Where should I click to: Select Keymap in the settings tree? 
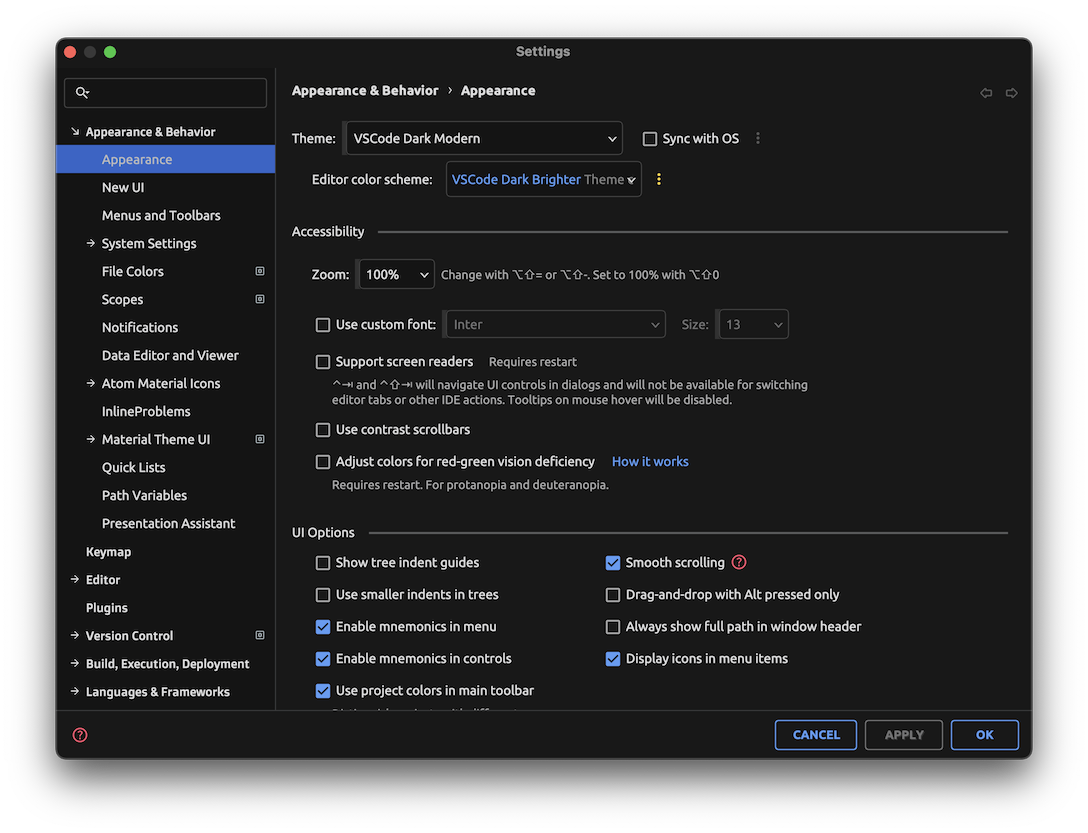108,551
